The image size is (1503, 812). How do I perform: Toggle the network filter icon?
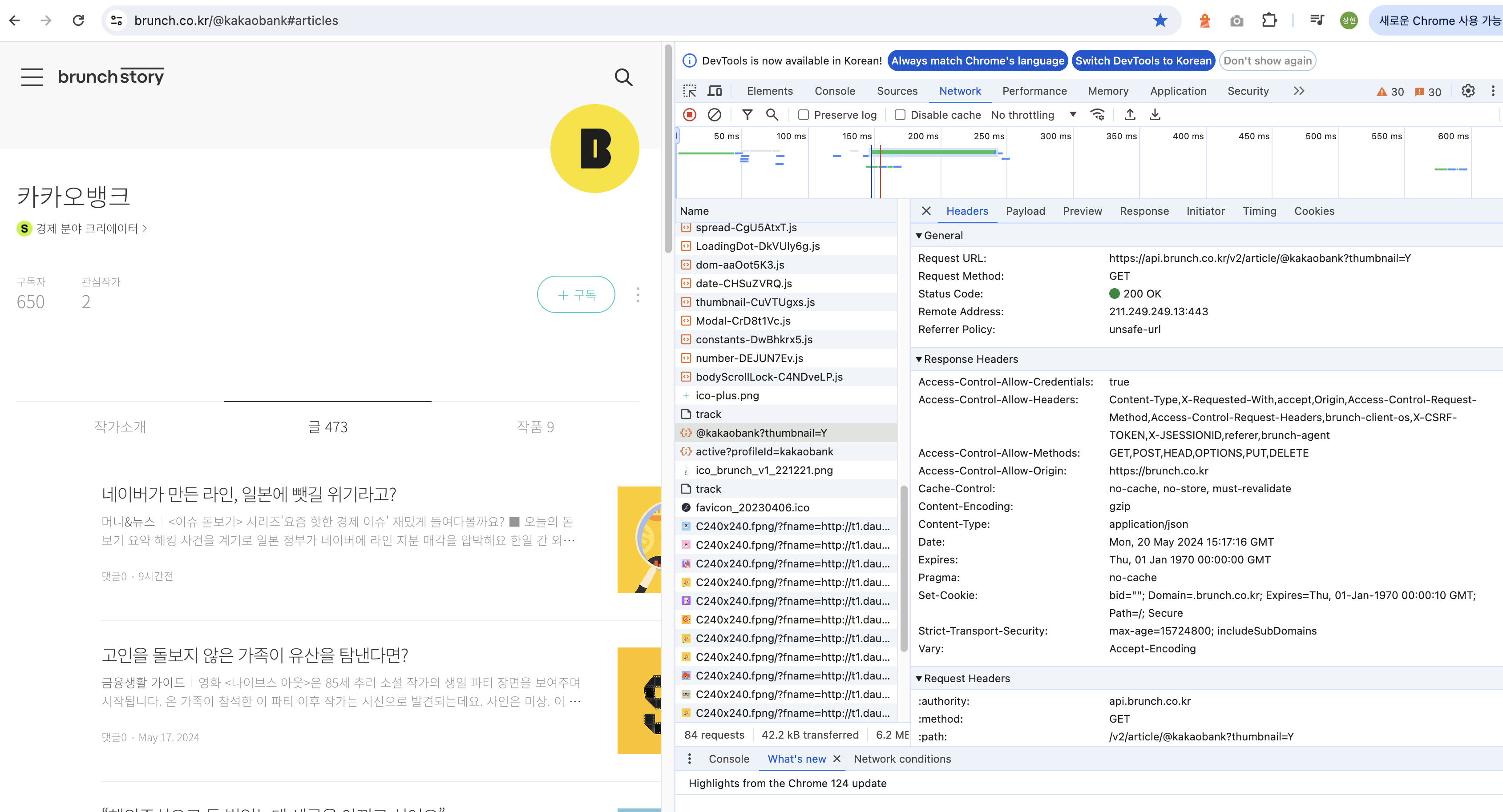[x=747, y=115]
